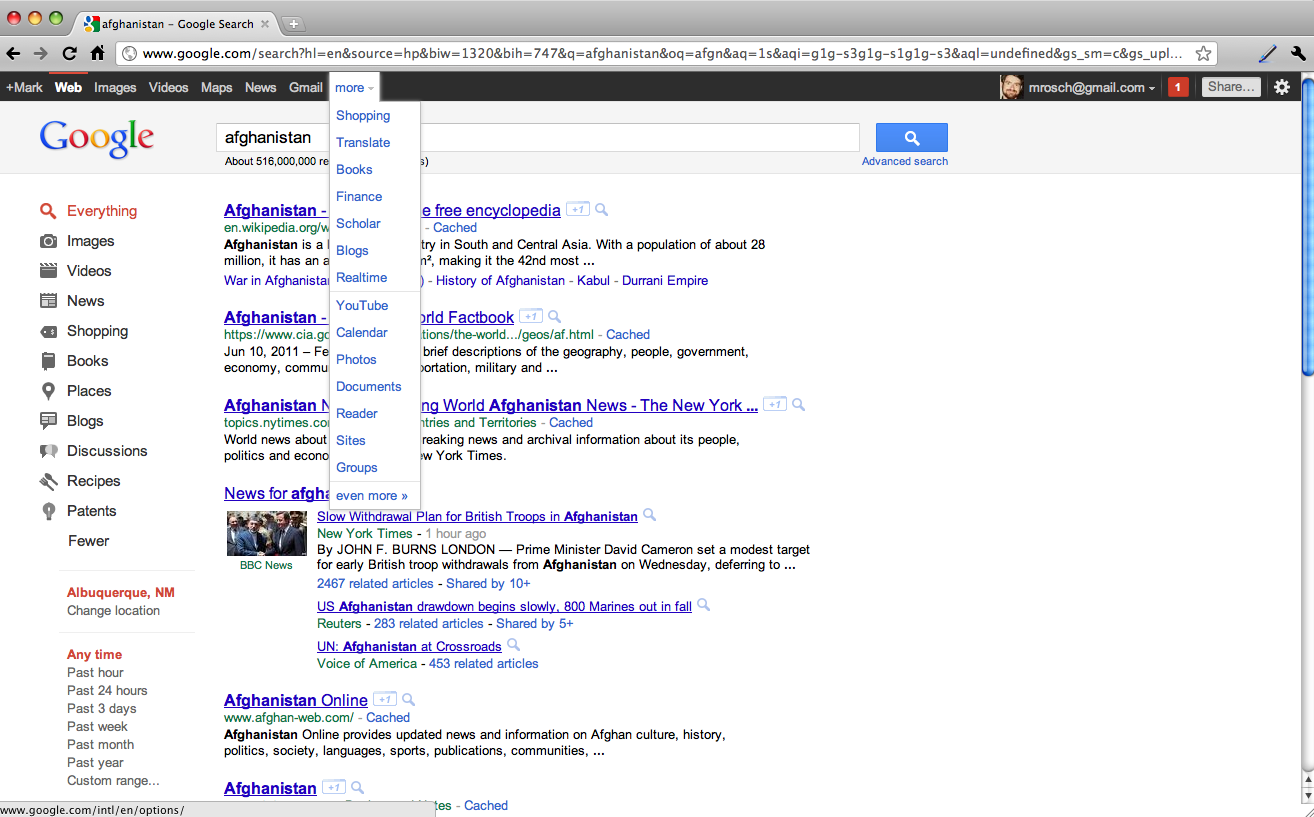Open Slow Withdrawal Plan news headline

coord(477,517)
